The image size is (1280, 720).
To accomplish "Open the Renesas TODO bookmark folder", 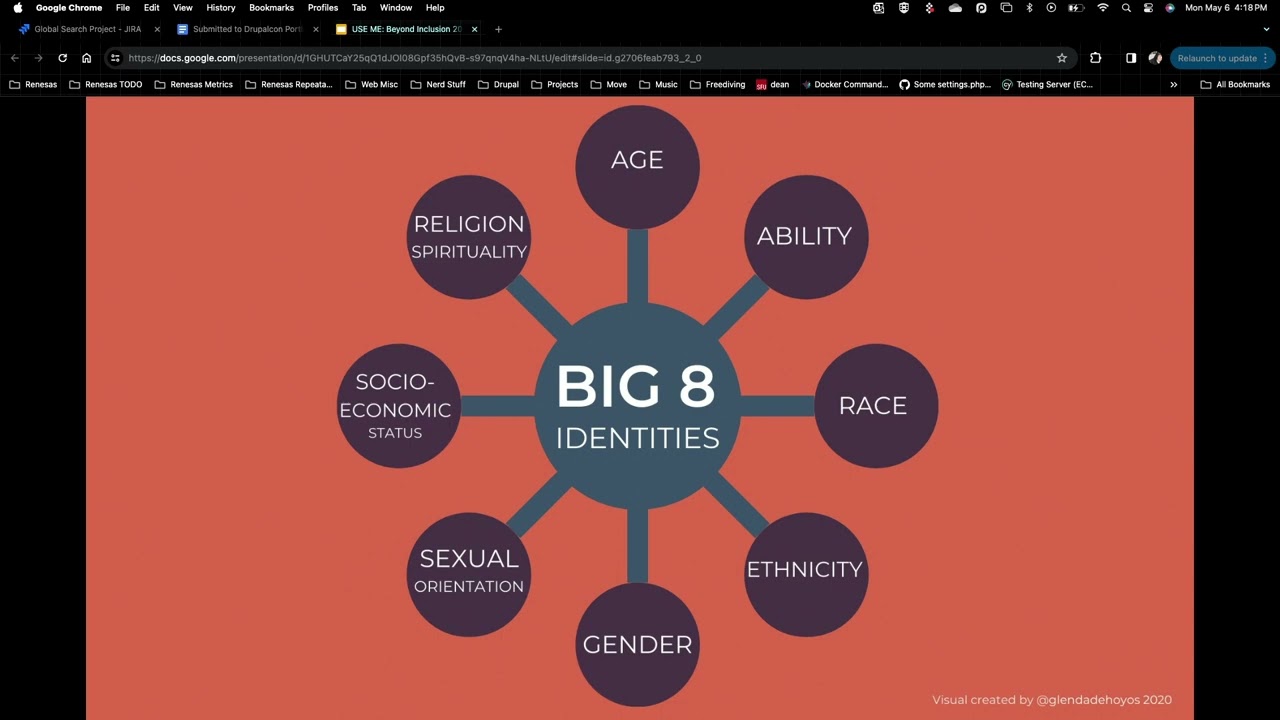I will tap(106, 85).
